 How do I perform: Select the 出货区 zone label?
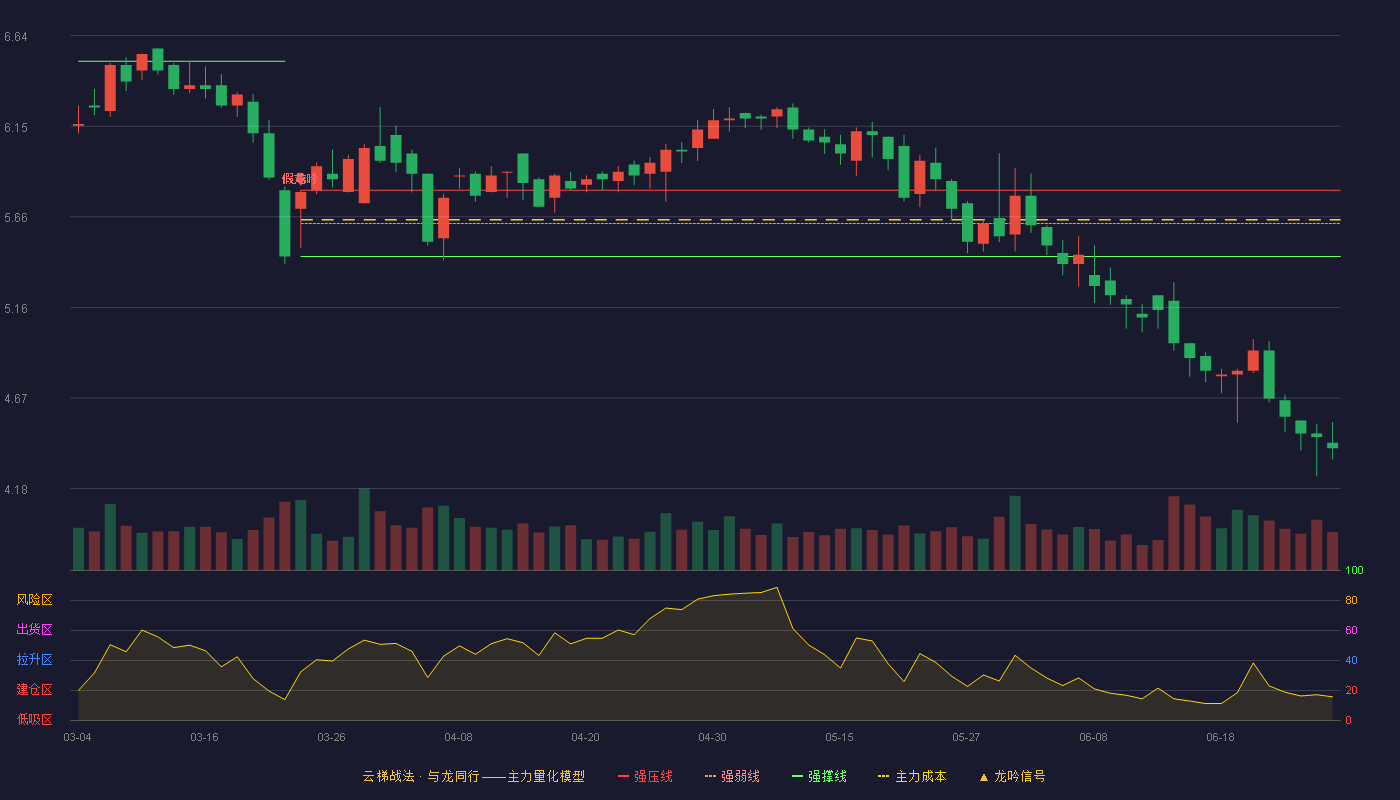pyautogui.click(x=34, y=630)
